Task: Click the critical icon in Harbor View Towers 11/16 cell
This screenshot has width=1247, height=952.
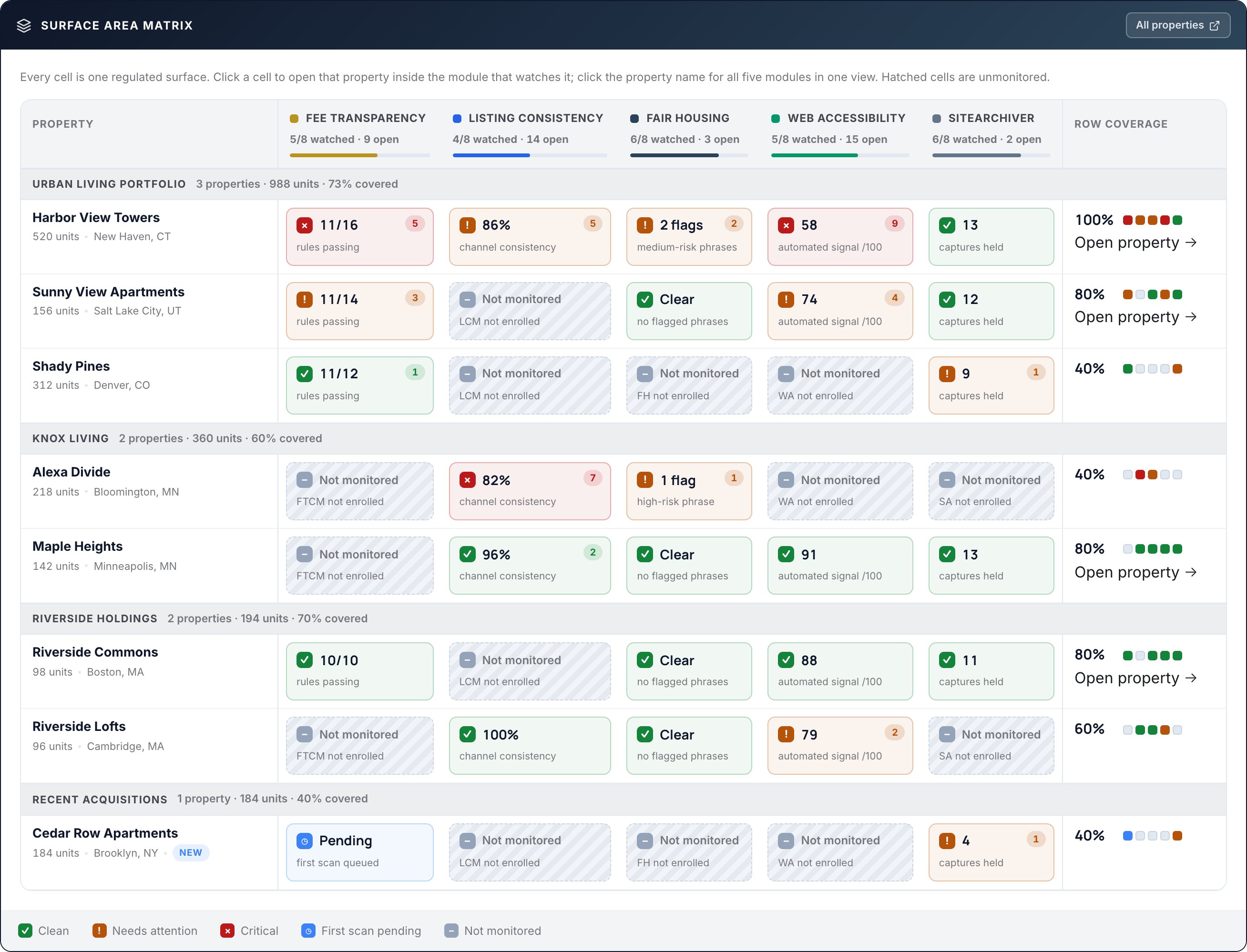Action: tap(305, 225)
